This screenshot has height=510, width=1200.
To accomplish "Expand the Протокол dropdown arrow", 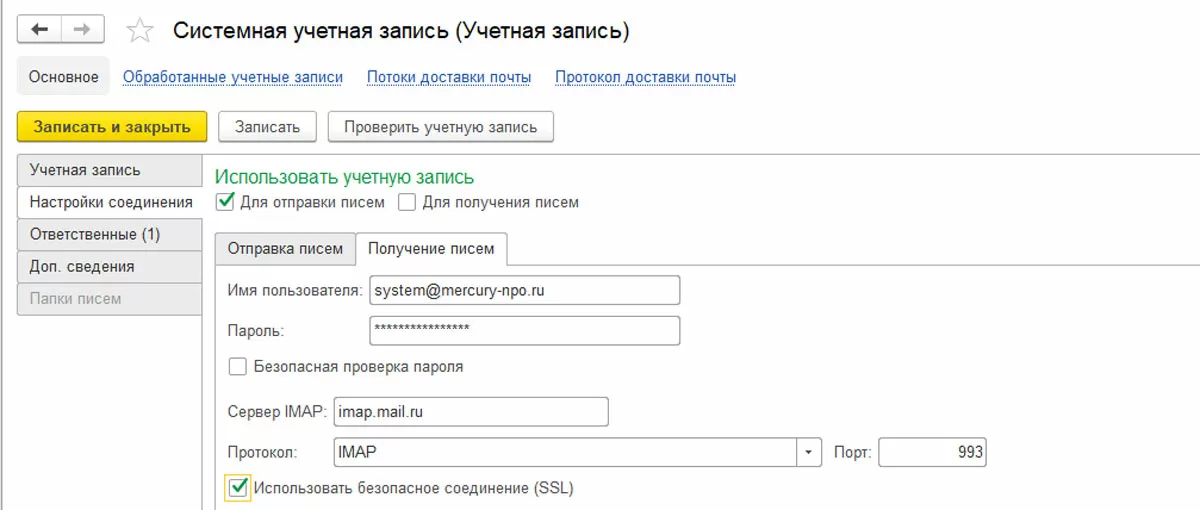I will 808,452.
